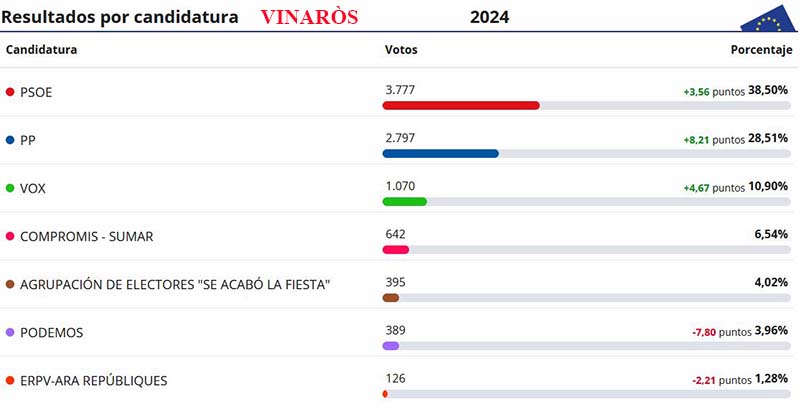Click the blue dot beside PP
This screenshot has width=801, height=404.
click(10, 140)
